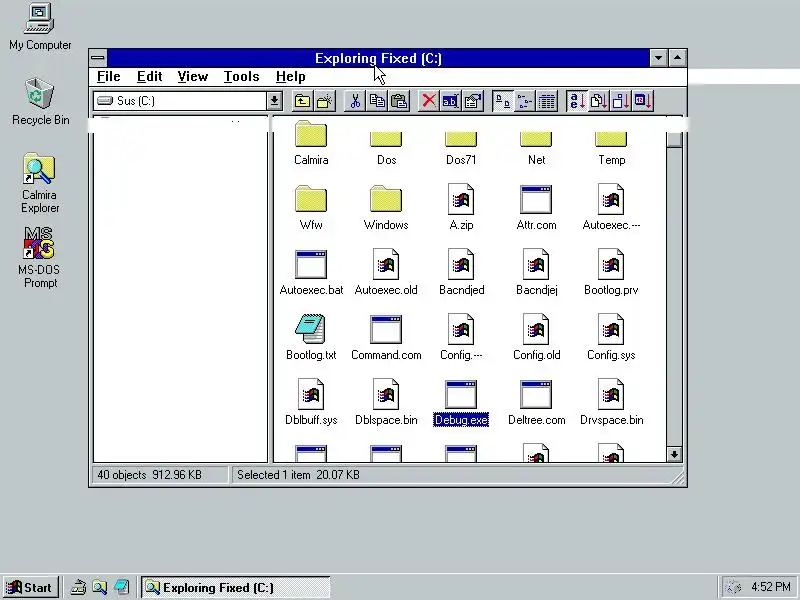This screenshot has height=600, width=800.
Task: Select the Config.sys file
Action: click(x=611, y=338)
